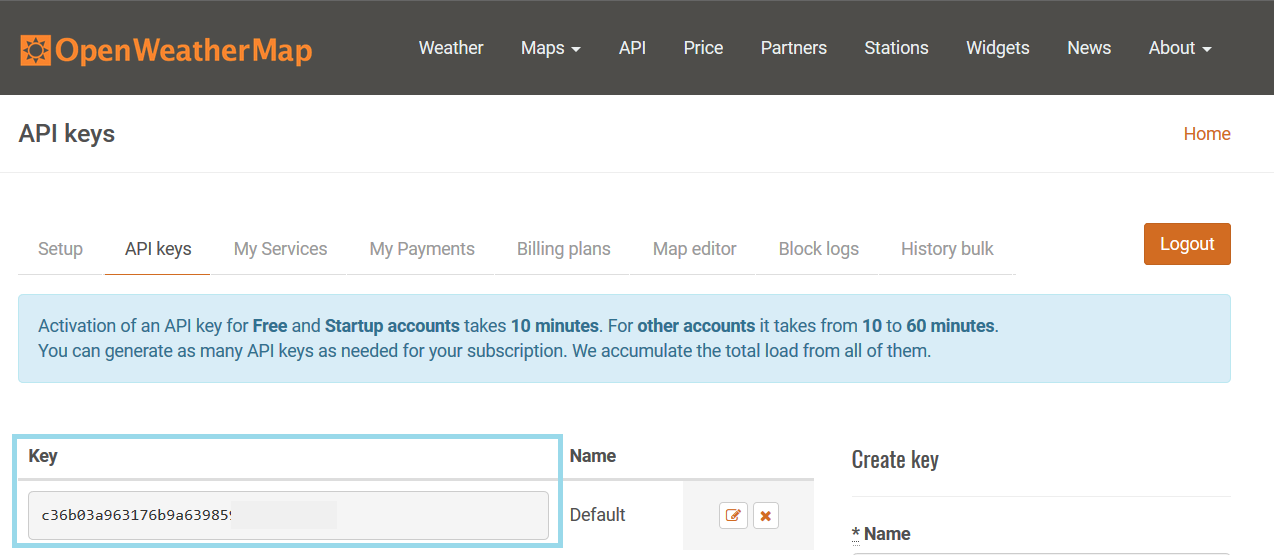Image resolution: width=1274 pixels, height=555 pixels.
Task: Click the Key column header
Action: [43, 456]
